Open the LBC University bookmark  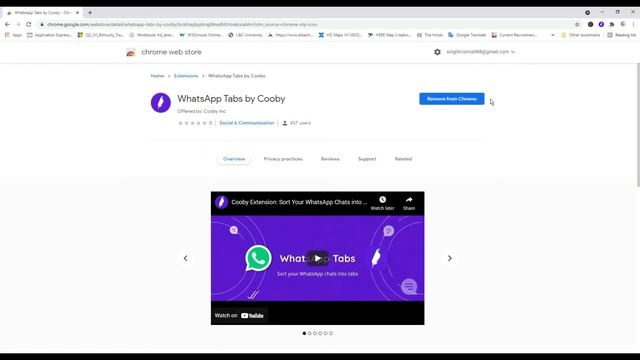(x=245, y=35)
